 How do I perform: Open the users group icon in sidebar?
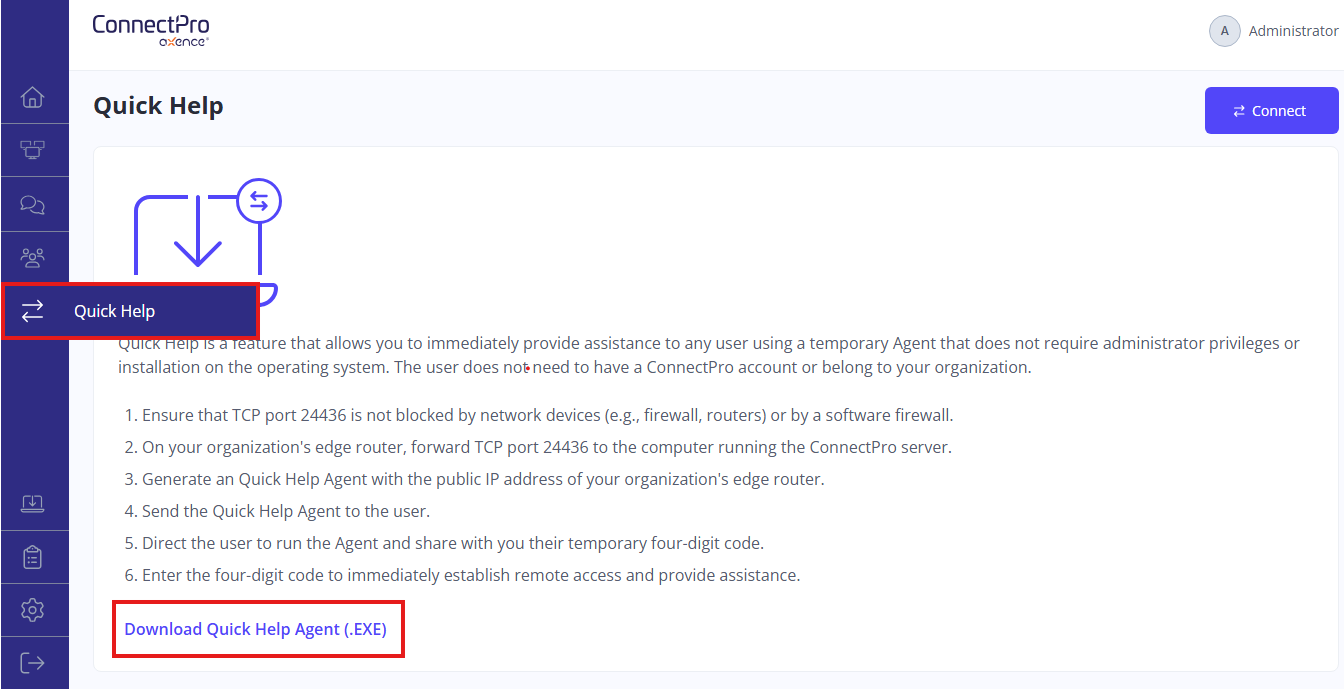click(33, 257)
